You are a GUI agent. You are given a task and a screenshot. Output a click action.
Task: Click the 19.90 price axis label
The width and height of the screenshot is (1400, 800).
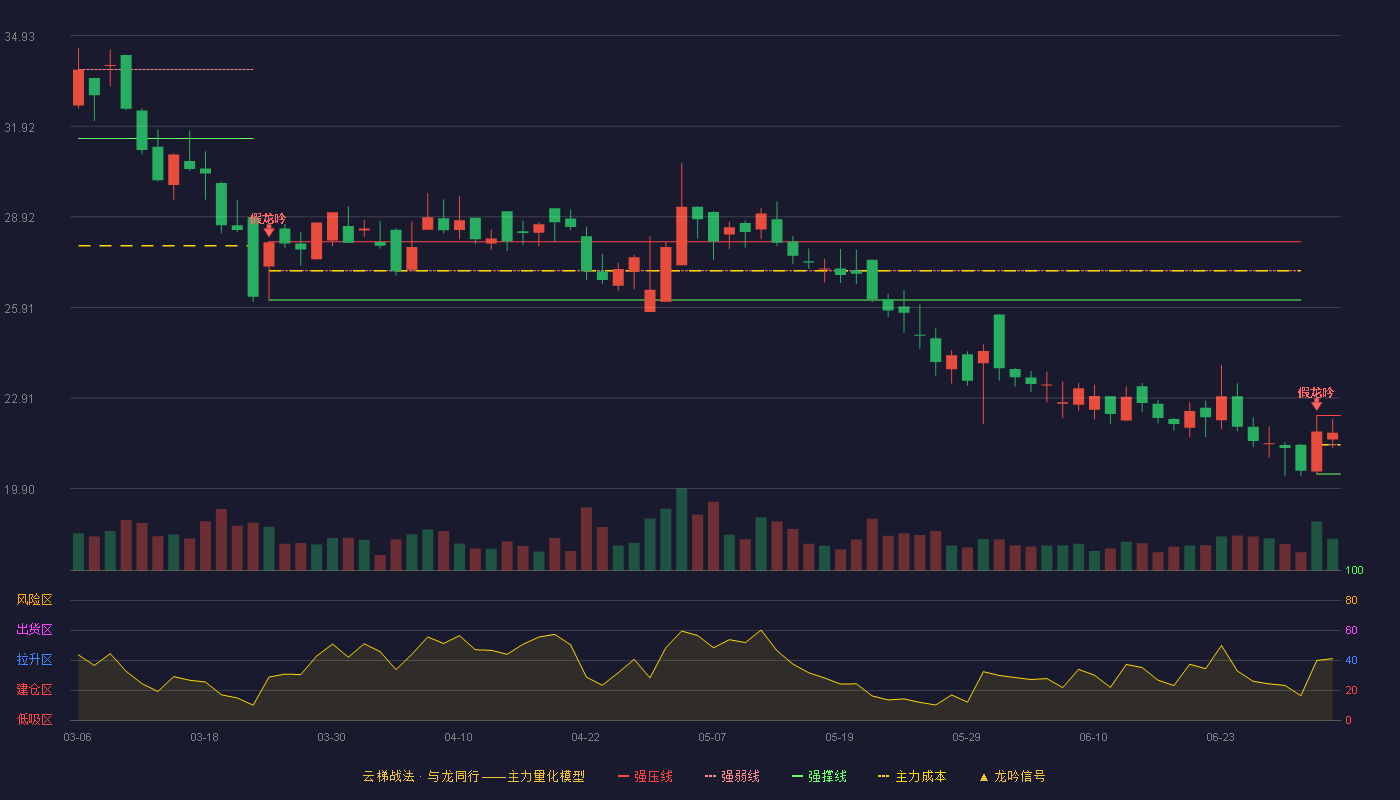click(19, 489)
